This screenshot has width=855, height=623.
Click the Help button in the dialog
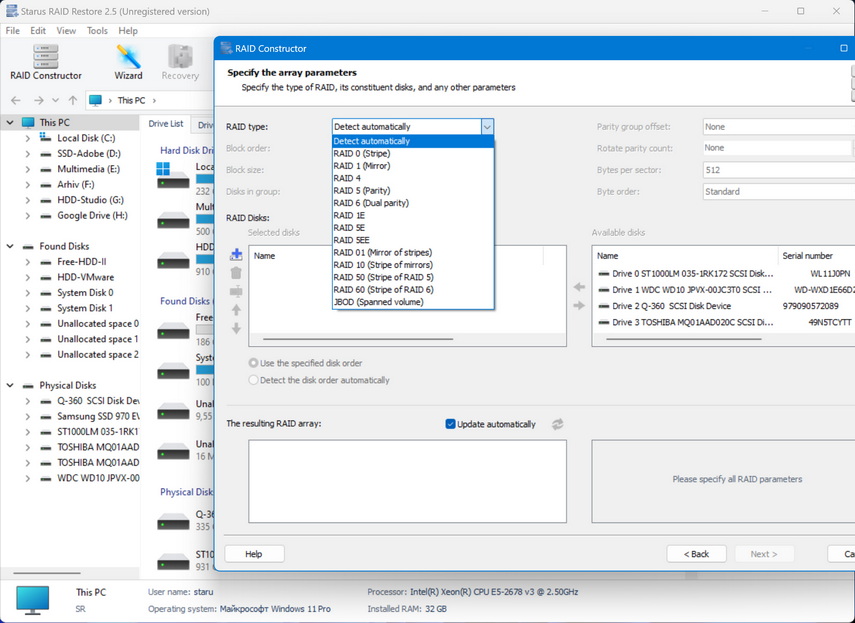point(254,554)
